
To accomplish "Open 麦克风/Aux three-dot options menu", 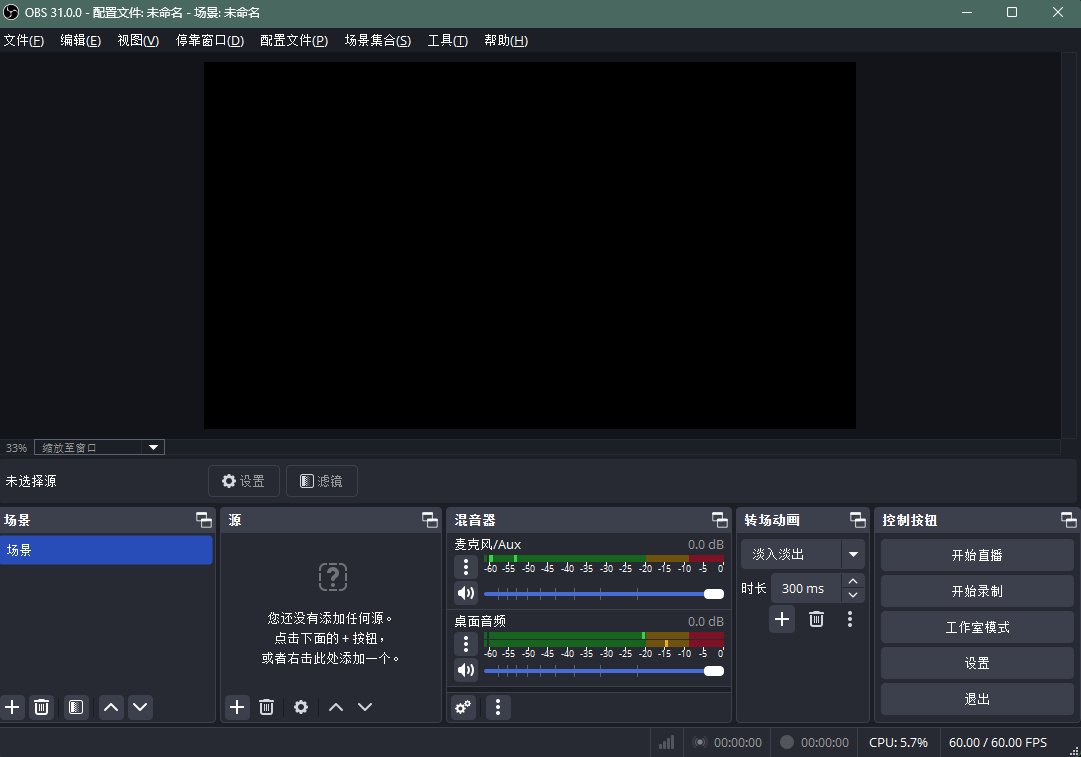I will (466, 567).
